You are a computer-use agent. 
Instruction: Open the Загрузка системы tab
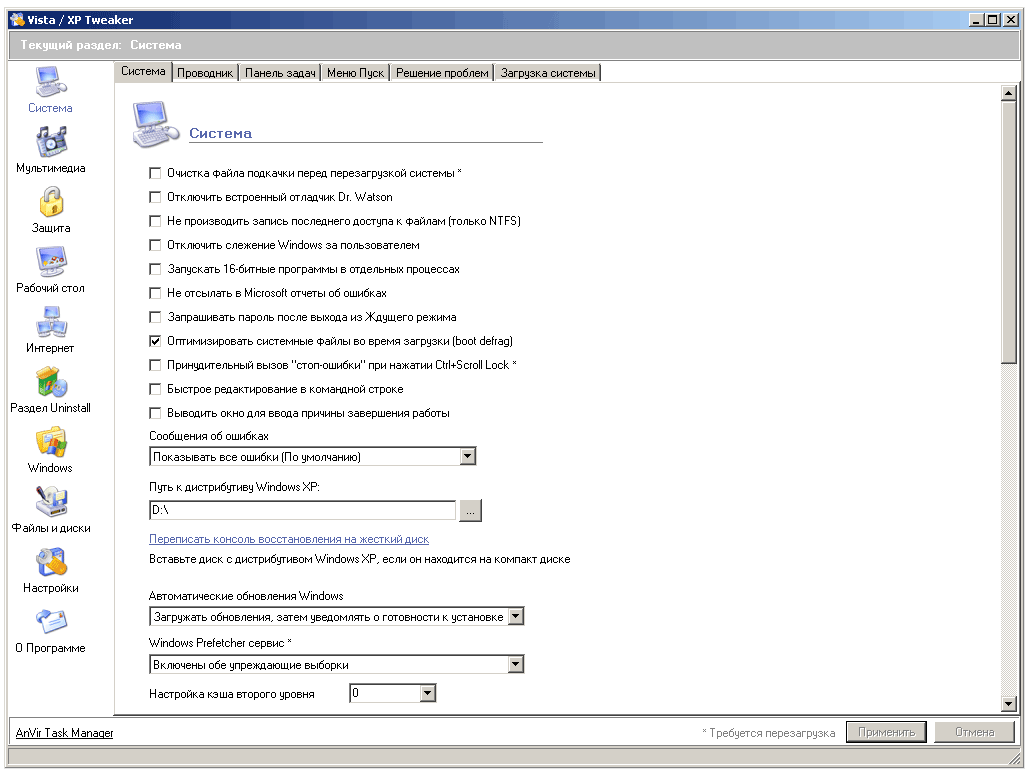click(547, 73)
